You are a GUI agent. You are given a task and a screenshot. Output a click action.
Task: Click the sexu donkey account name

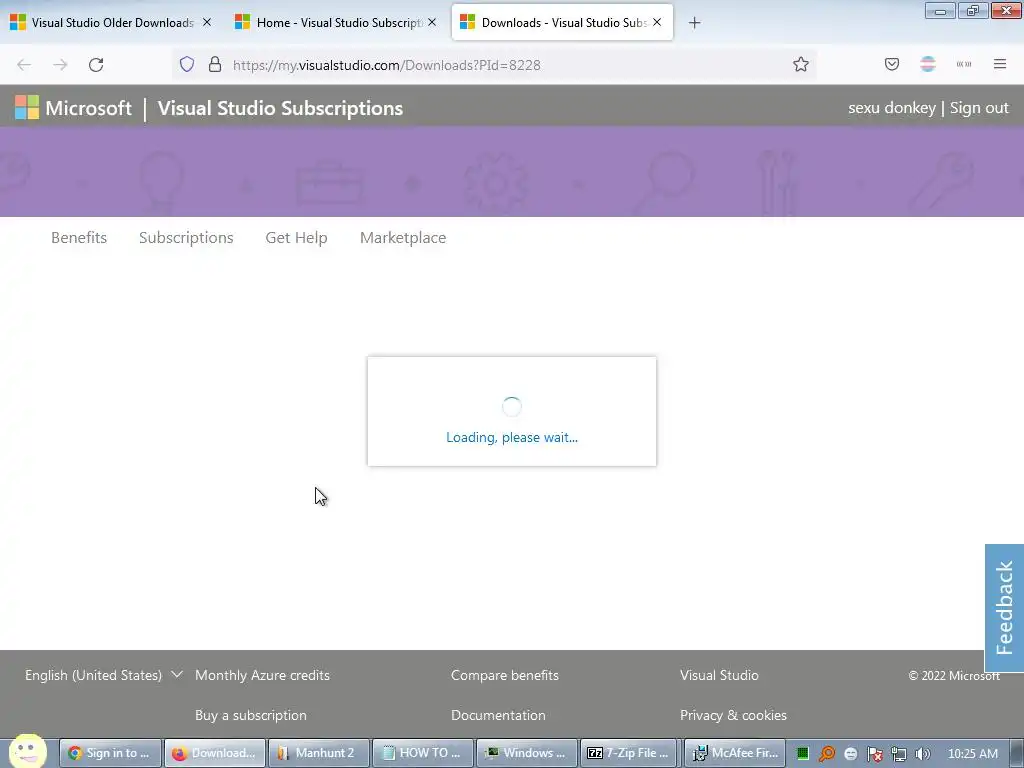891,108
